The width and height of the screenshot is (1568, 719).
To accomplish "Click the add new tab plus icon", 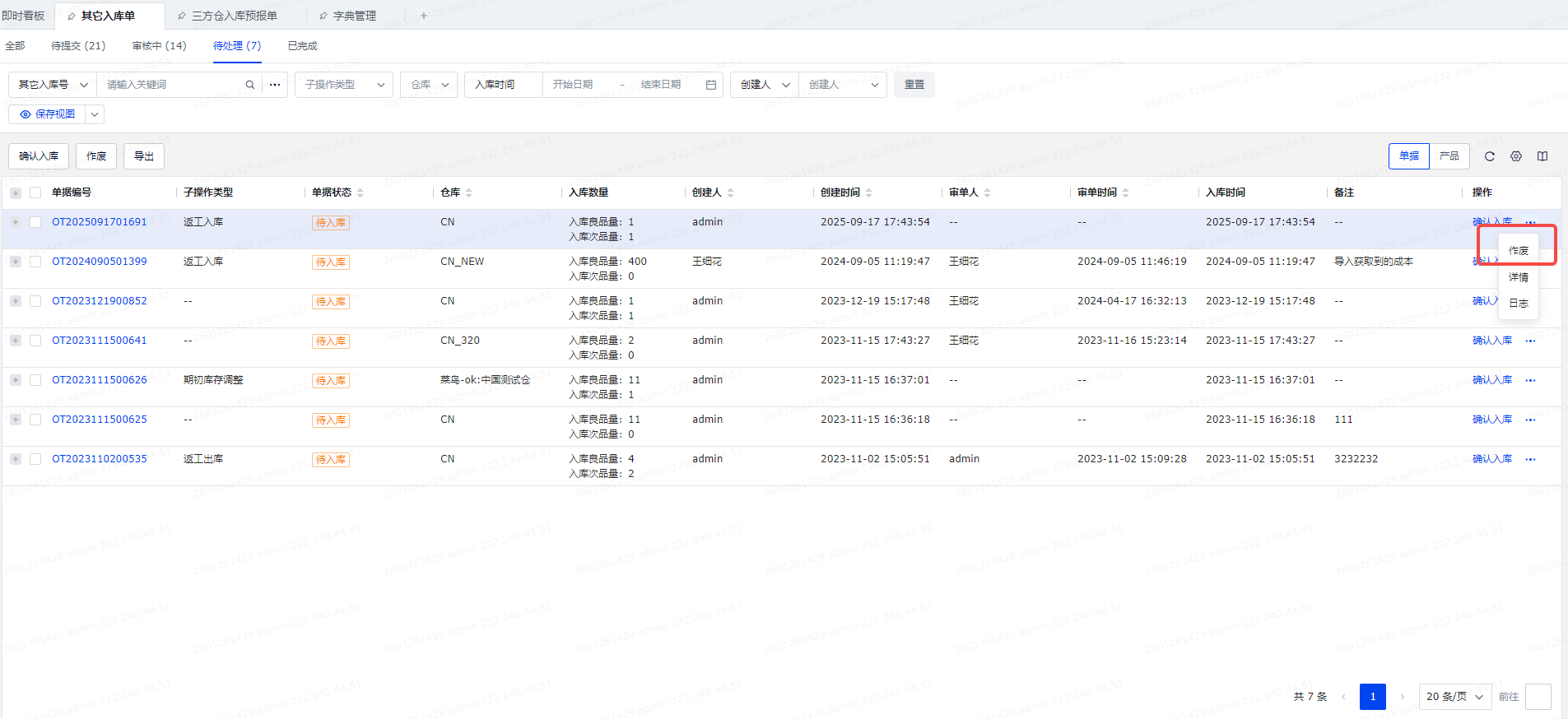I will point(424,16).
